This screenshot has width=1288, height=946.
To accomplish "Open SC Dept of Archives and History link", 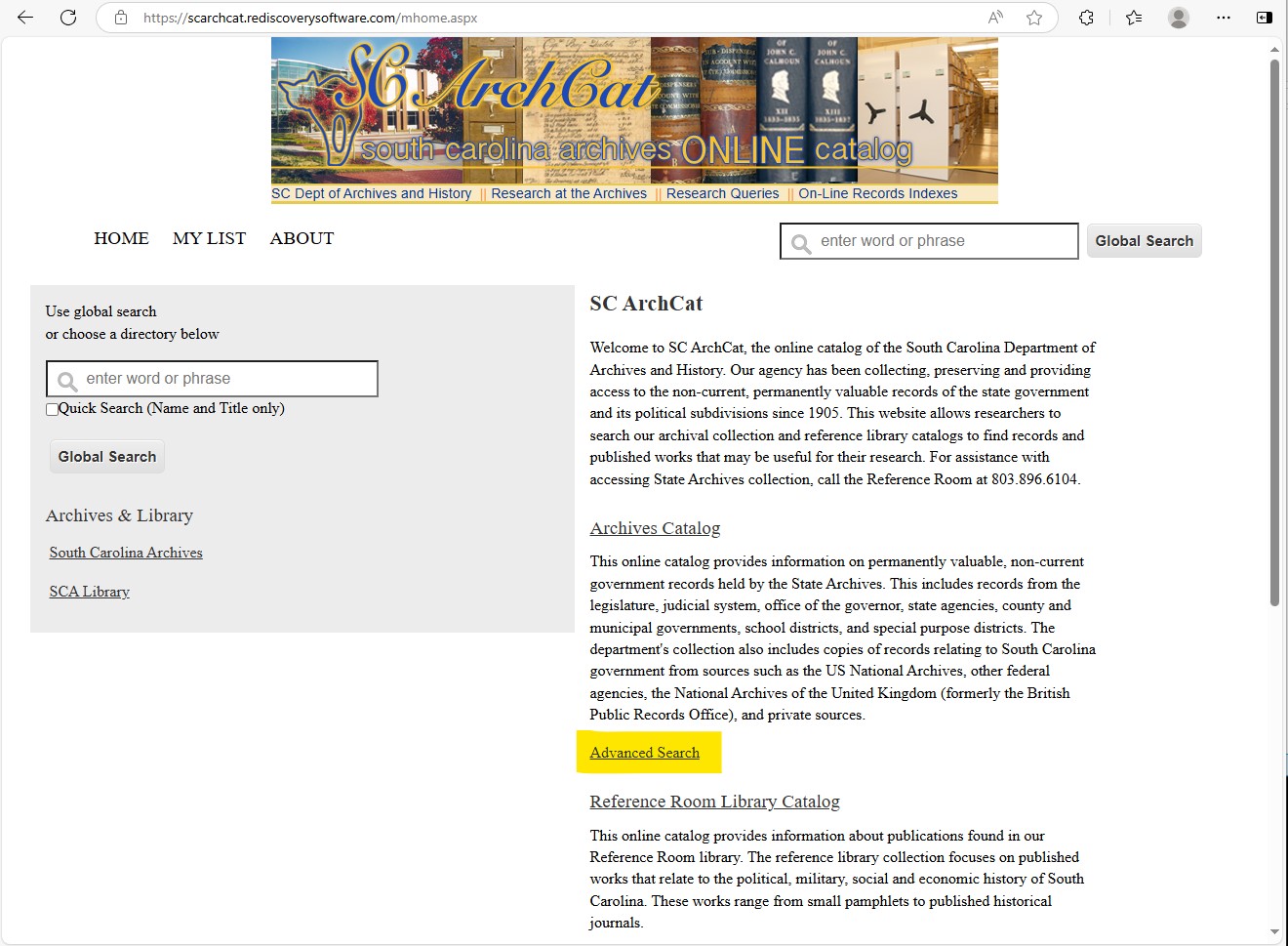I will (371, 193).
